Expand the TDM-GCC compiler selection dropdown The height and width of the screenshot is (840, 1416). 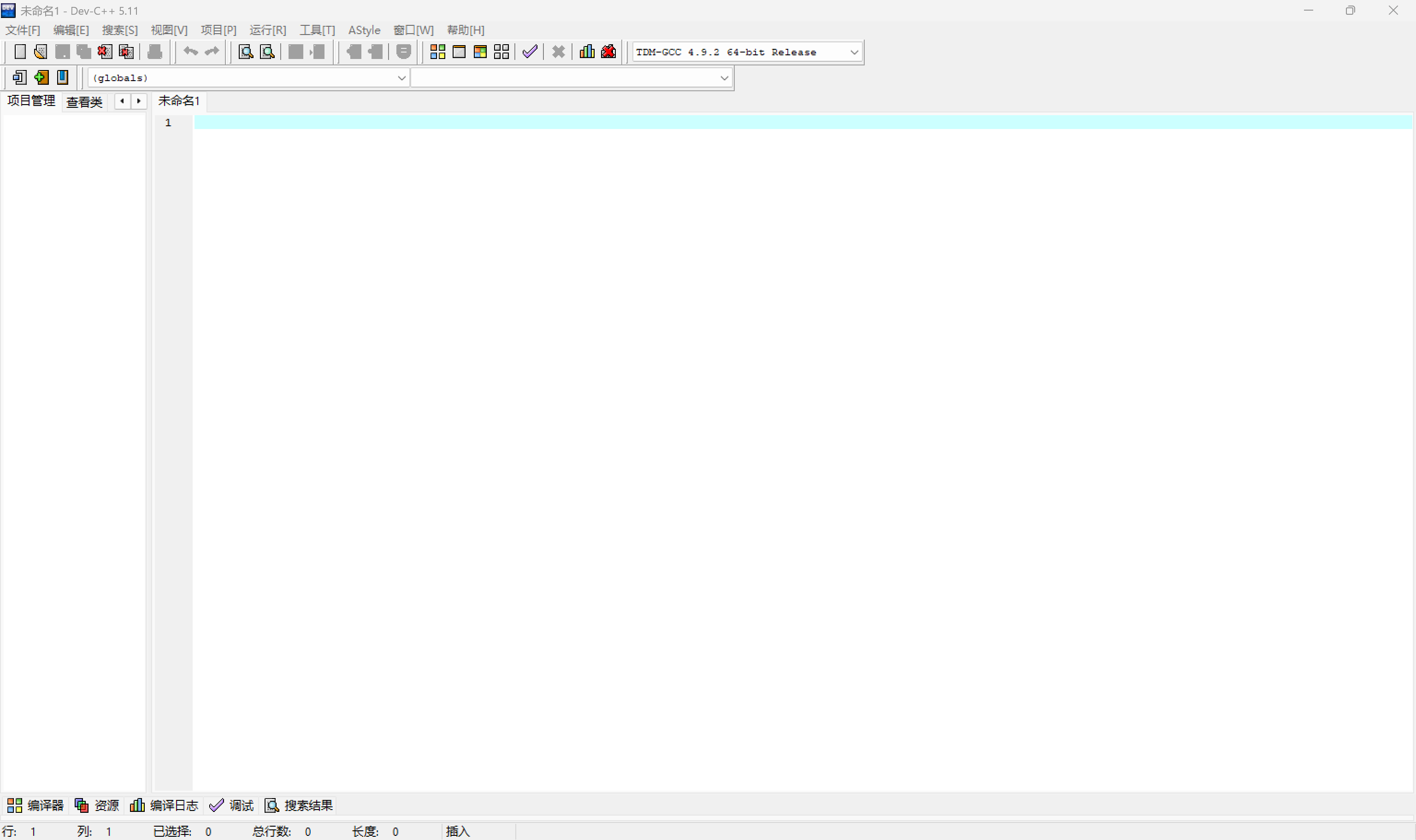854,53
